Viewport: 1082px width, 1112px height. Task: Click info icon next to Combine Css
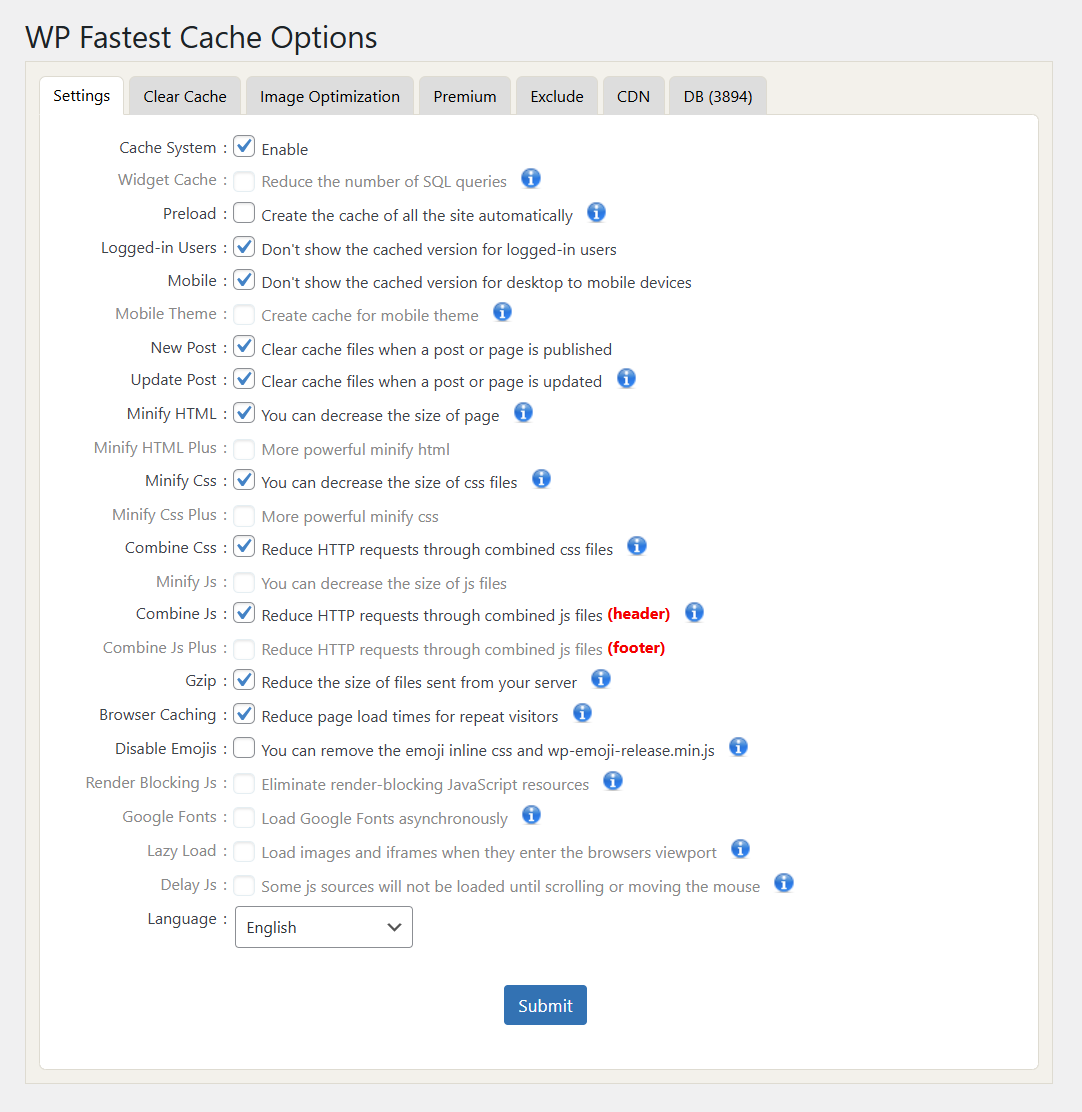click(637, 546)
